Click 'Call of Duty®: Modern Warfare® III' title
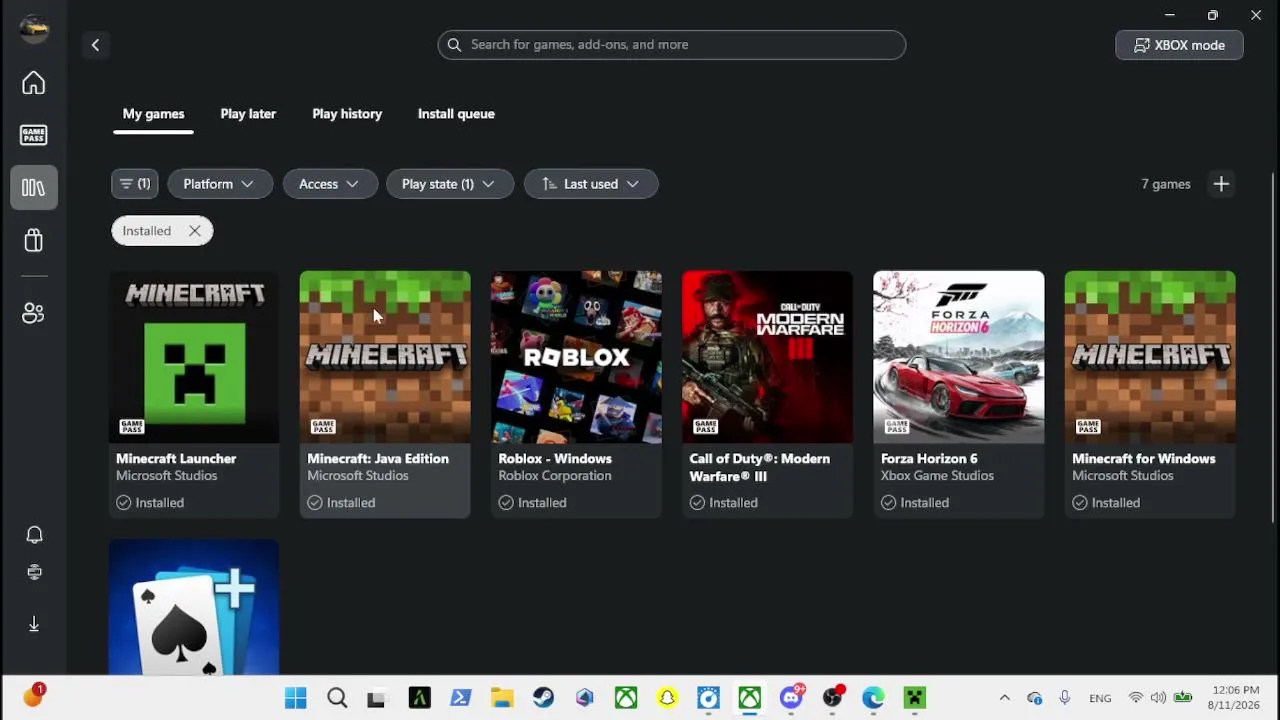The width and height of the screenshot is (1280, 720). coord(760,467)
